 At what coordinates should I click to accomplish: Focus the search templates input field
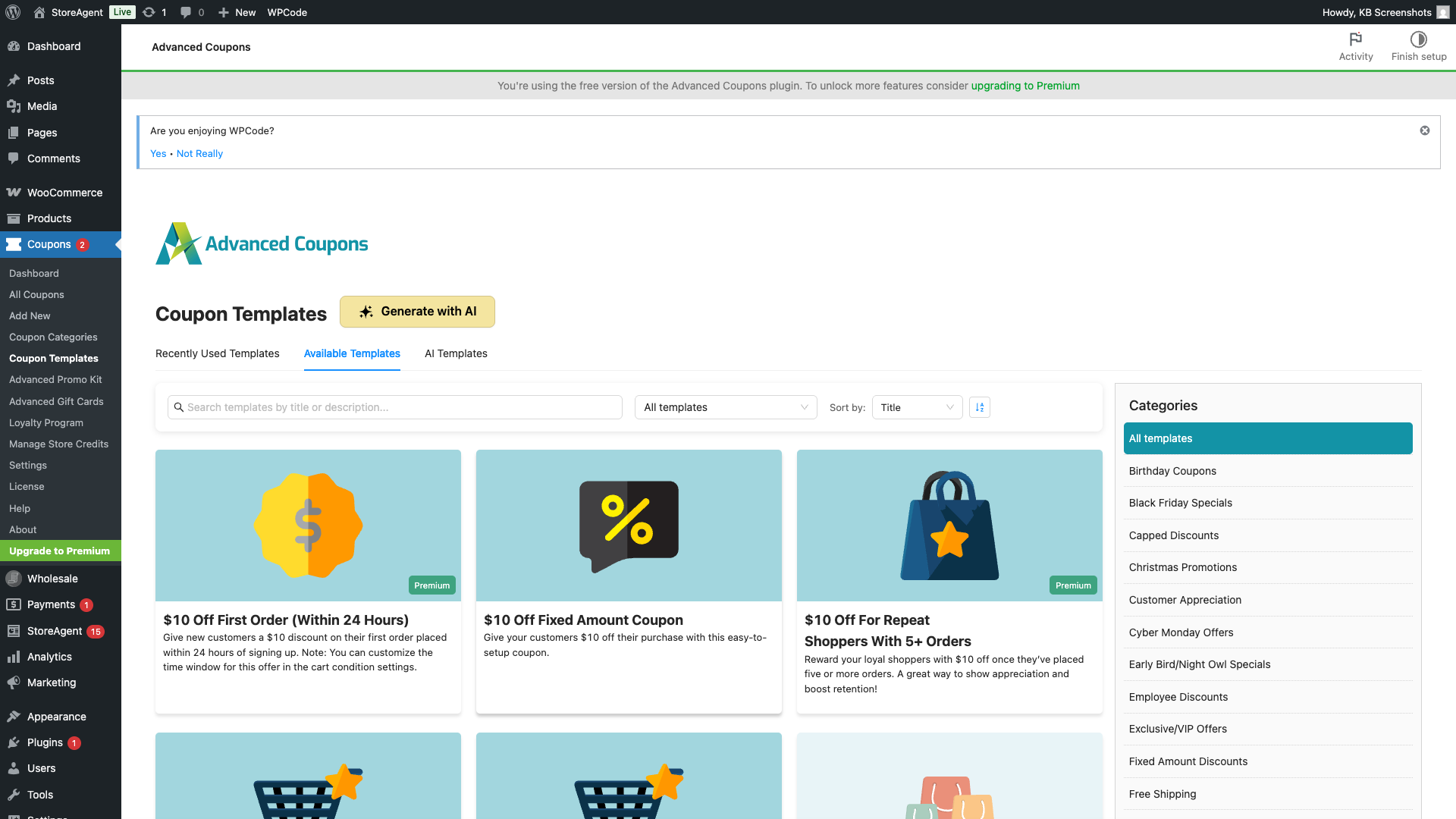(394, 407)
